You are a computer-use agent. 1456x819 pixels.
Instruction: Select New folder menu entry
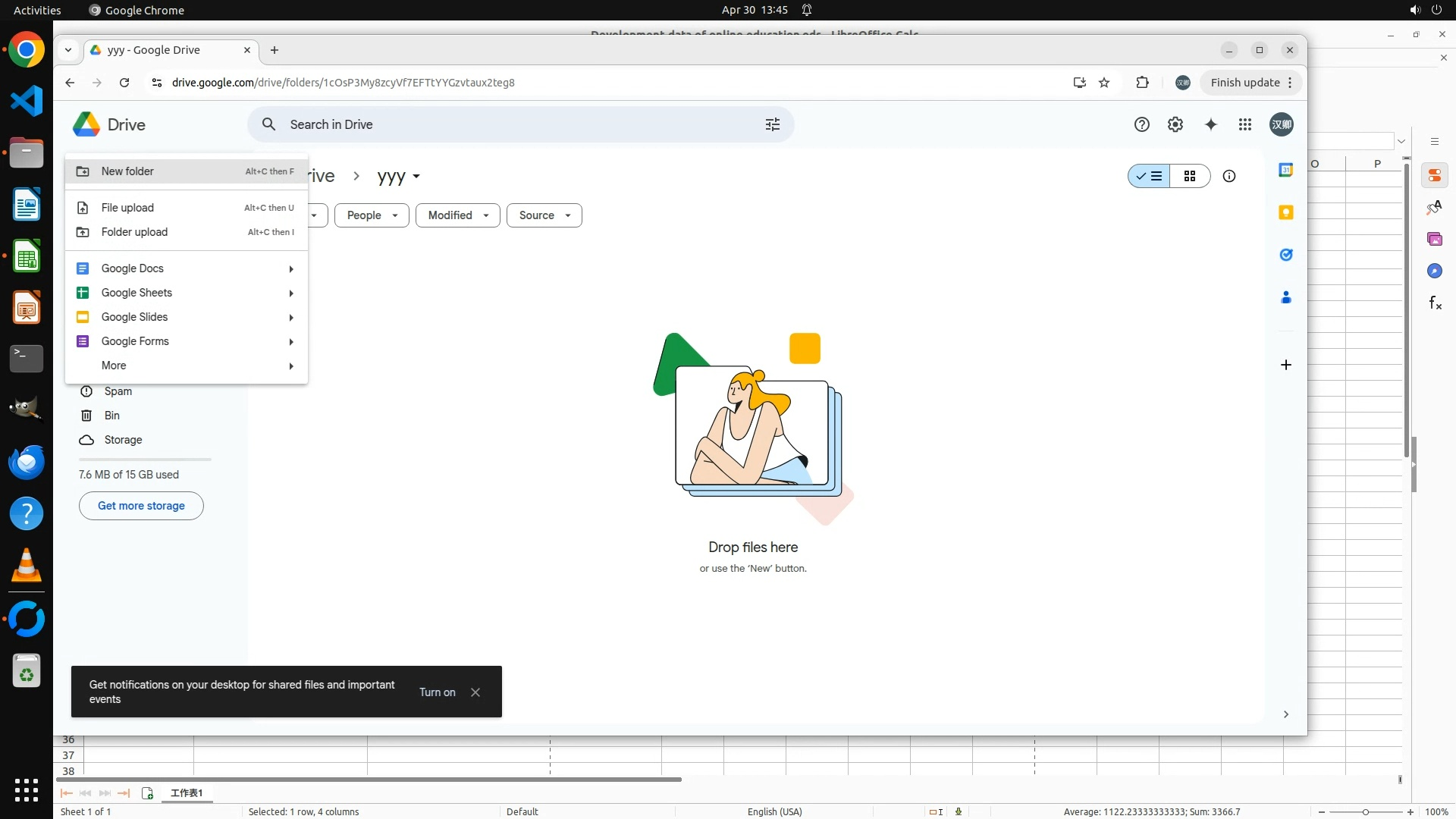point(127,171)
